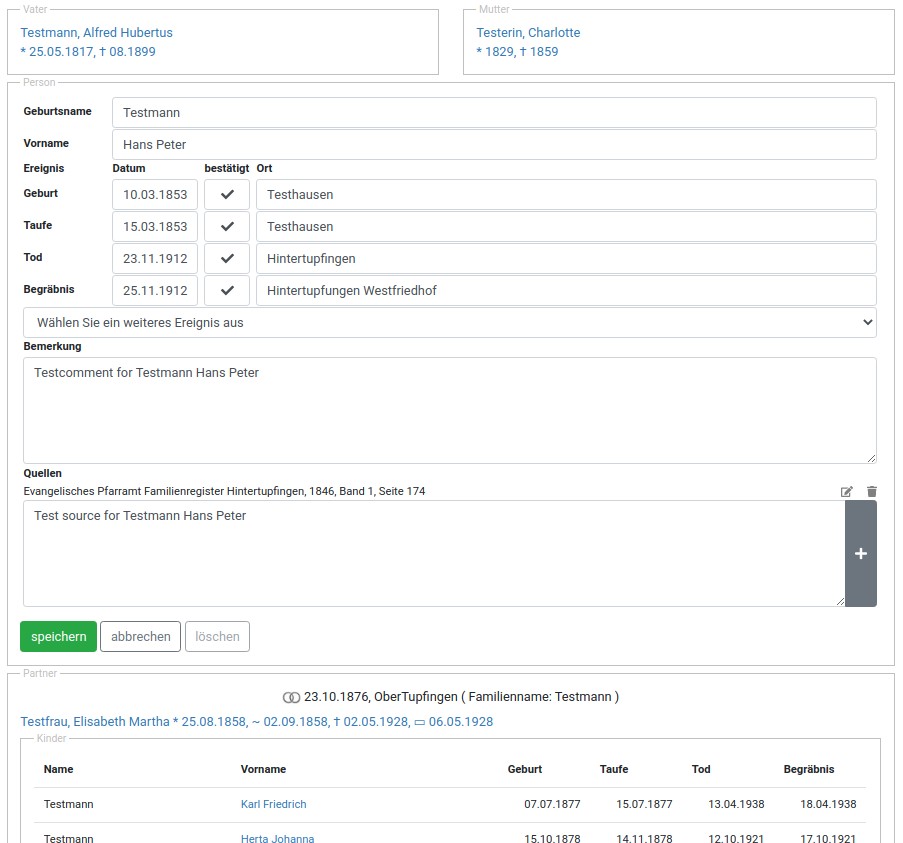Image resolution: width=903 pixels, height=843 pixels.
Task: Click the marriage rings icon
Action: [x=291, y=697]
